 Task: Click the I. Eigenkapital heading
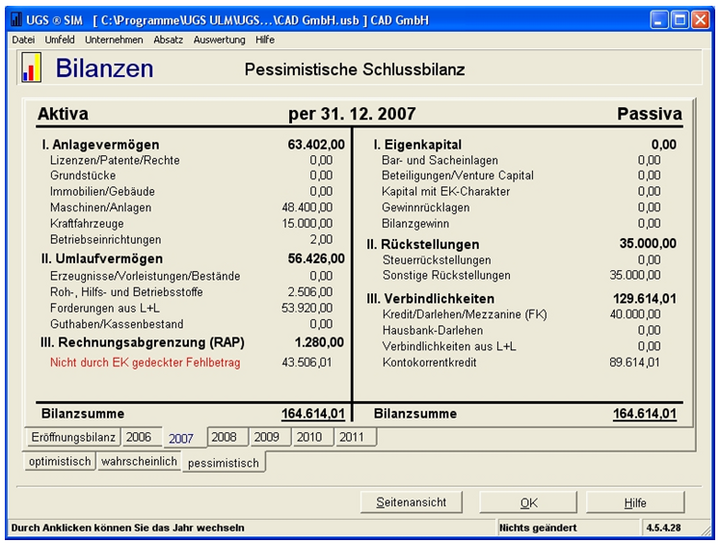click(x=417, y=145)
